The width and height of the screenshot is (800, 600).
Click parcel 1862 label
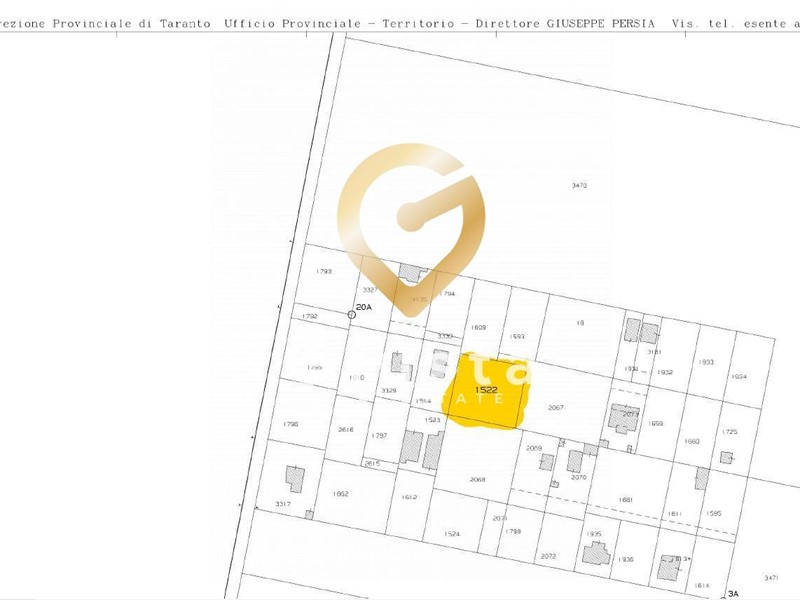[x=340, y=494]
